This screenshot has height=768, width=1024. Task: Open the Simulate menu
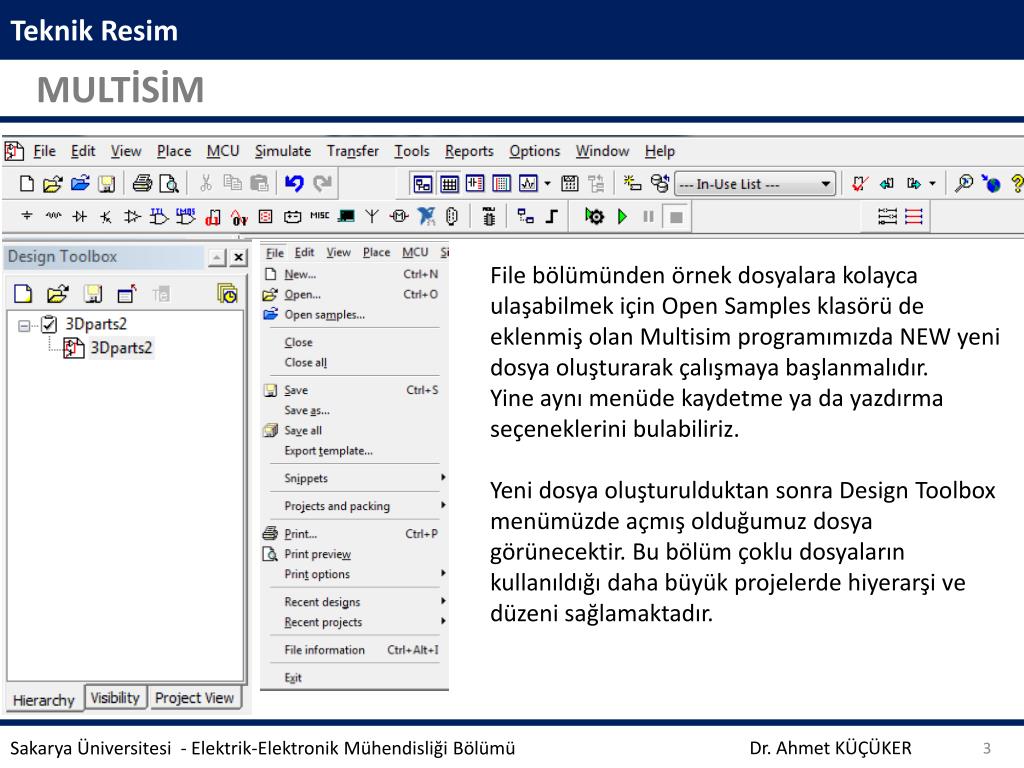283,151
